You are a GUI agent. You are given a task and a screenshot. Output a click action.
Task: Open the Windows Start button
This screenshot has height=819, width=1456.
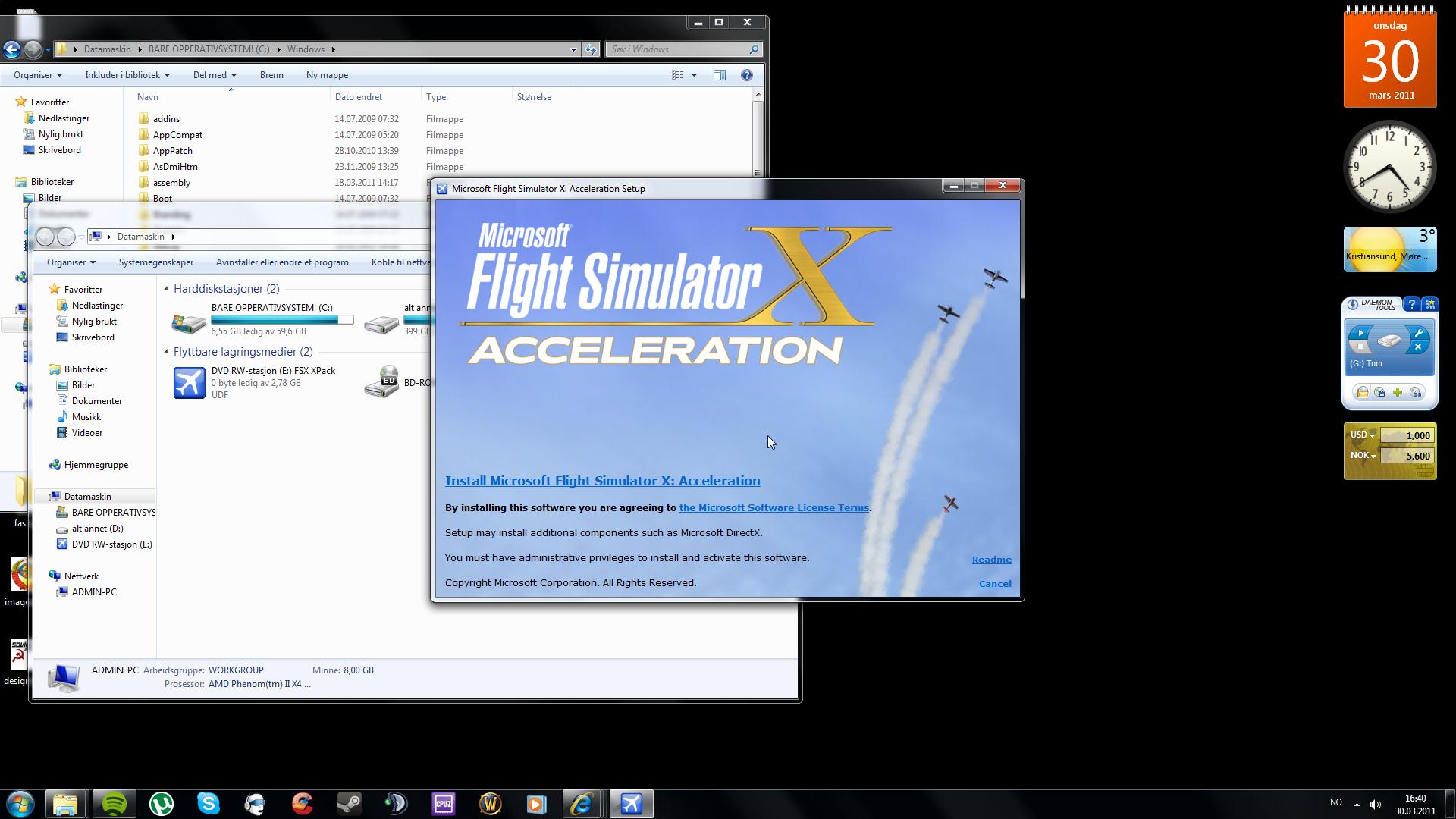click(20, 803)
